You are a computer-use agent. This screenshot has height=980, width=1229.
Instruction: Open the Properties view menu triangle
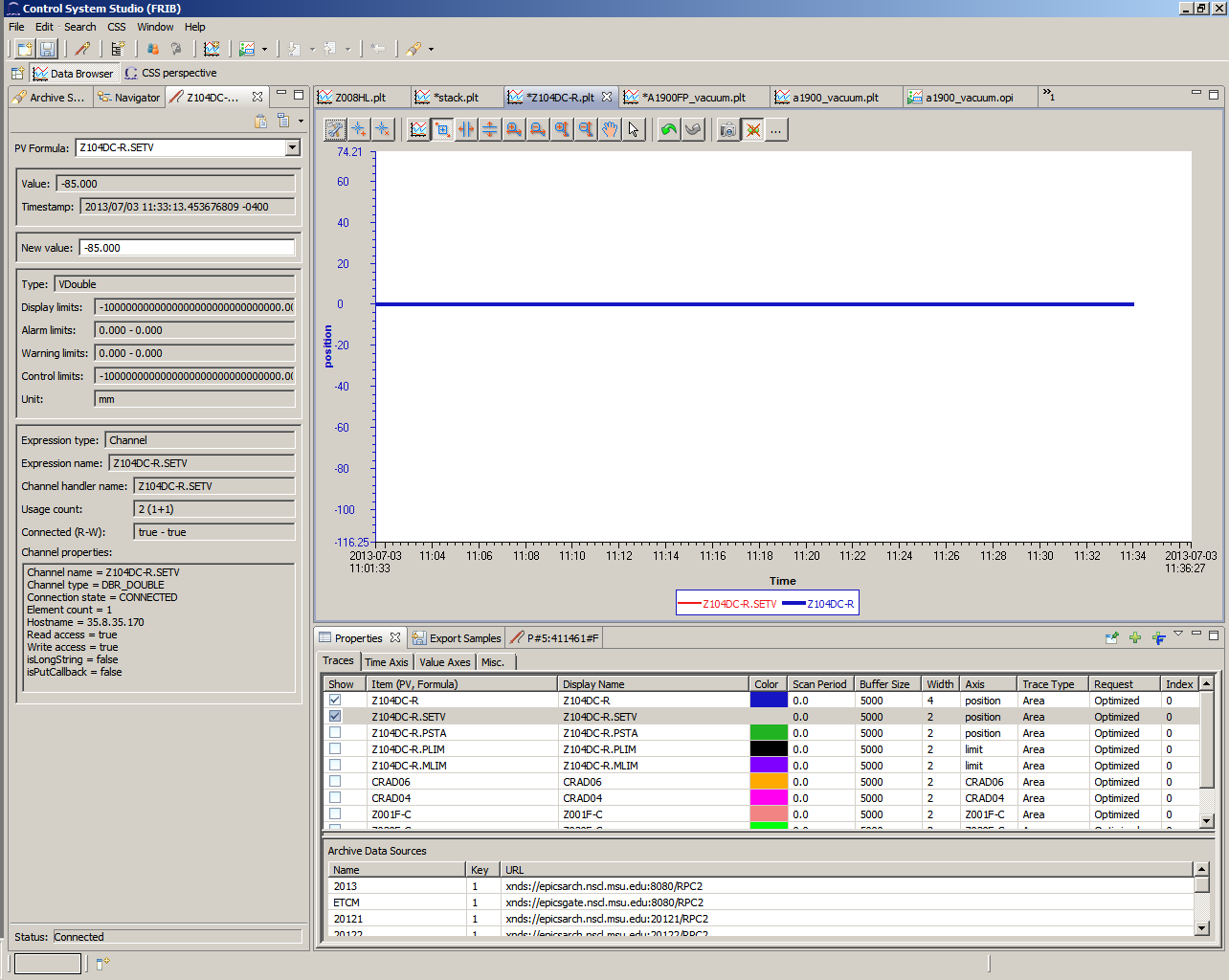coord(1178,634)
